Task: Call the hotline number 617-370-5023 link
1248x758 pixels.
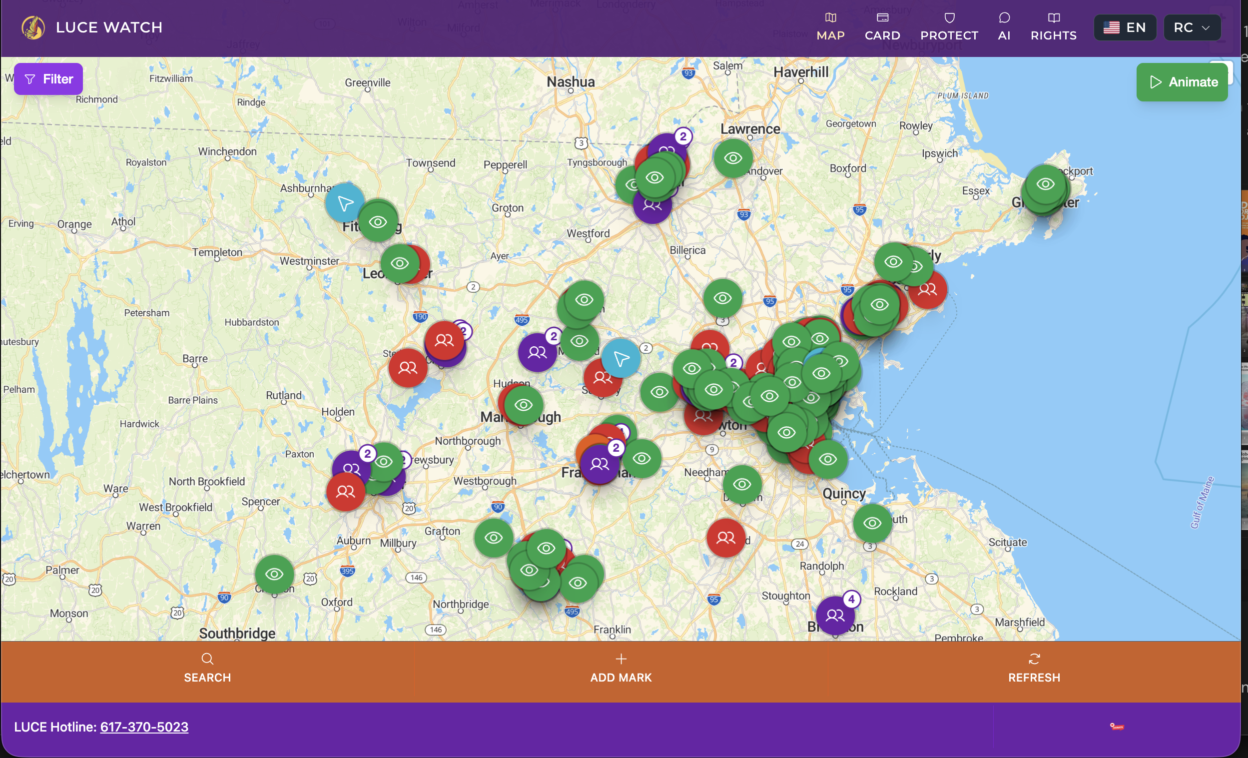Action: (x=144, y=727)
